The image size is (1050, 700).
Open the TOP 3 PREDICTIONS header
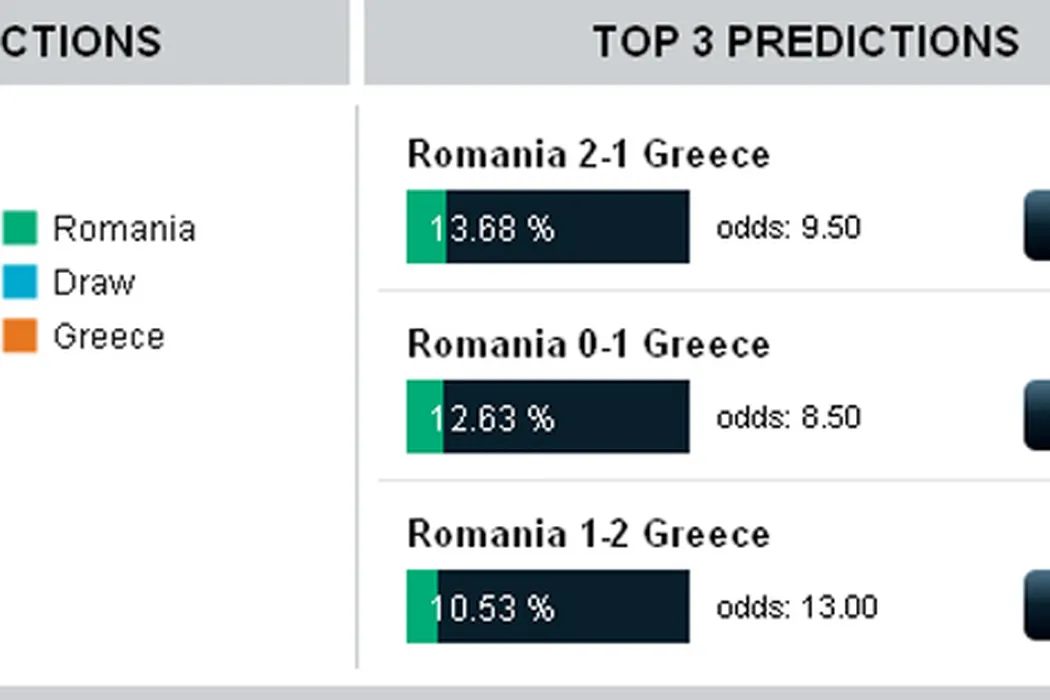(805, 42)
